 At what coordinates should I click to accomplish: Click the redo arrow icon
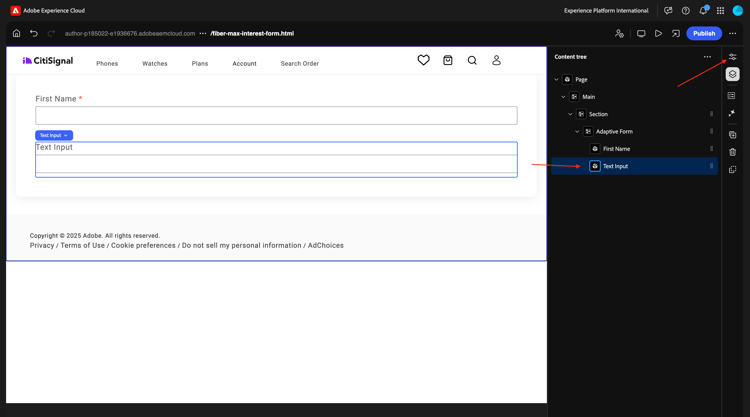point(51,33)
